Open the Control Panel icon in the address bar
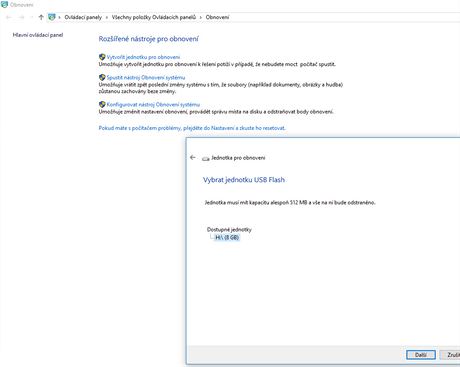 coord(52,17)
